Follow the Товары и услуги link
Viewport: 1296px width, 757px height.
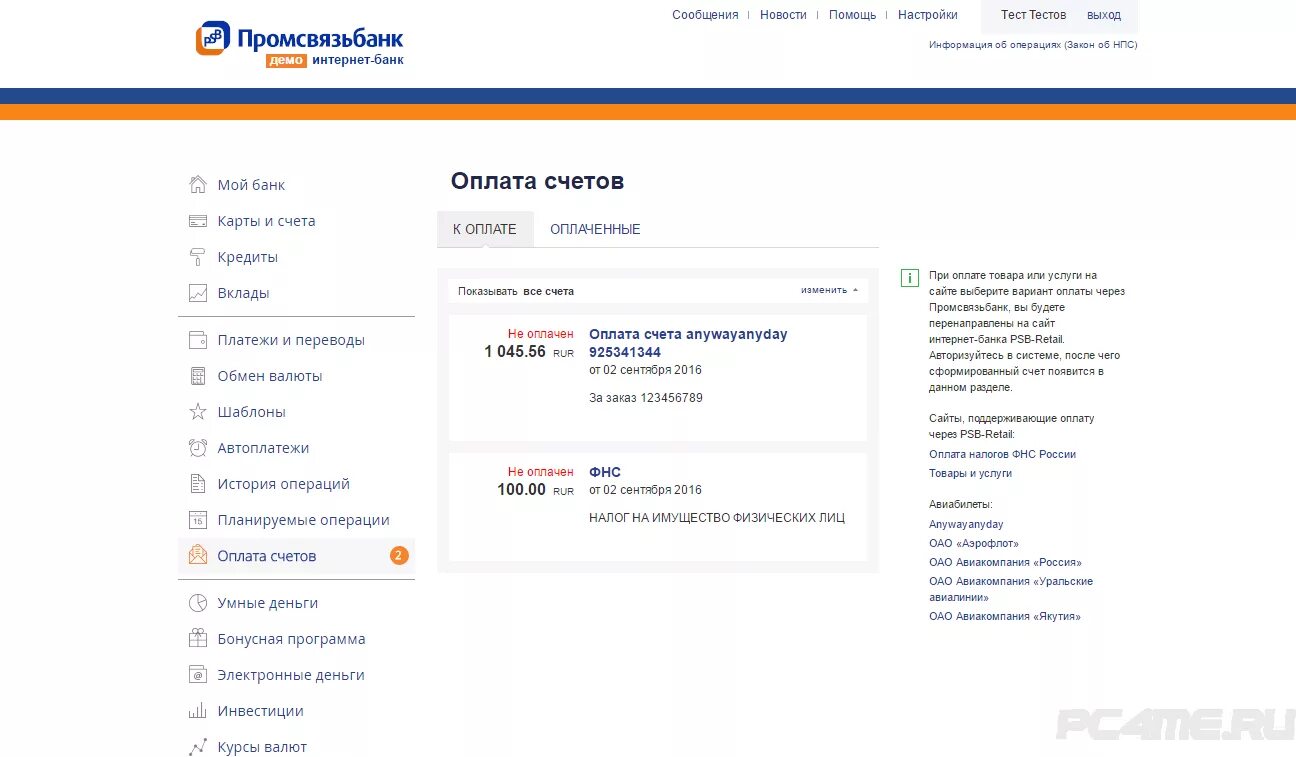coord(970,473)
